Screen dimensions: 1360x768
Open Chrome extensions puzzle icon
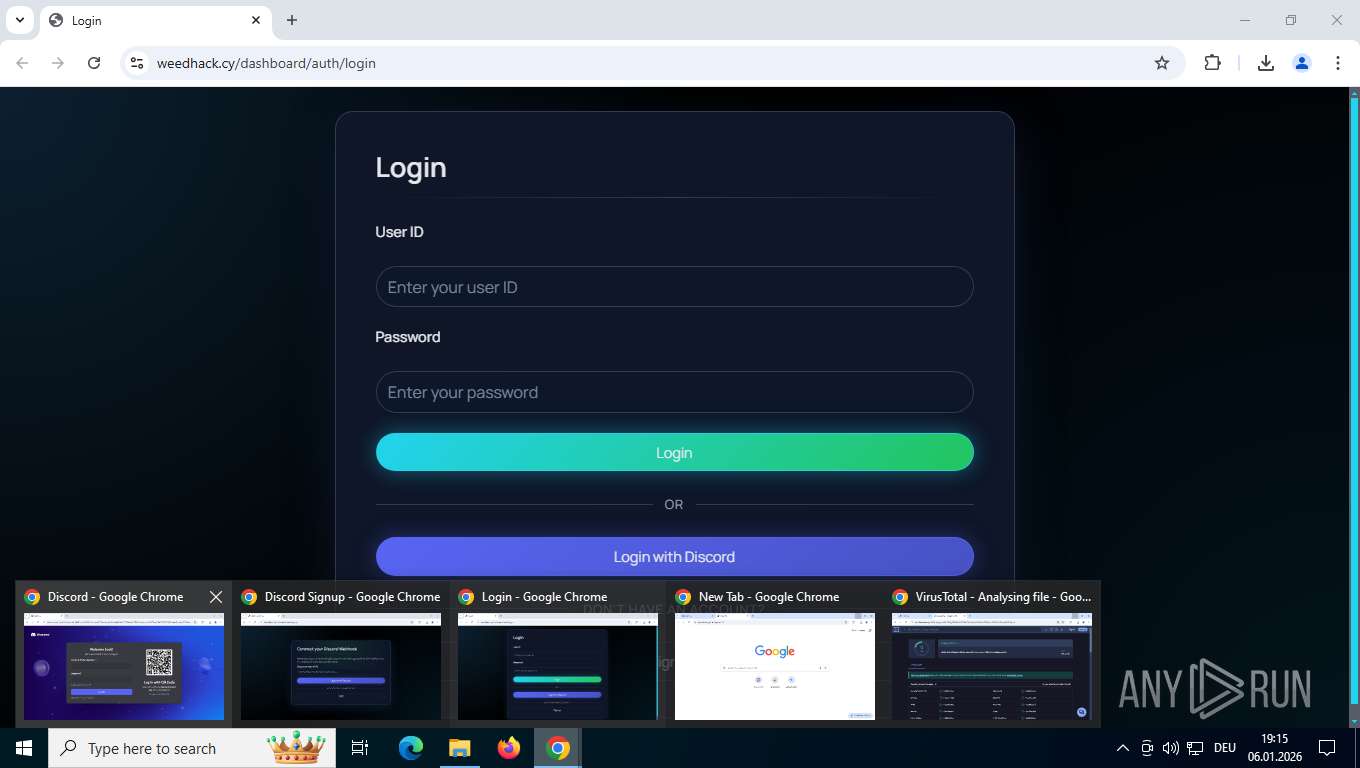(1212, 63)
